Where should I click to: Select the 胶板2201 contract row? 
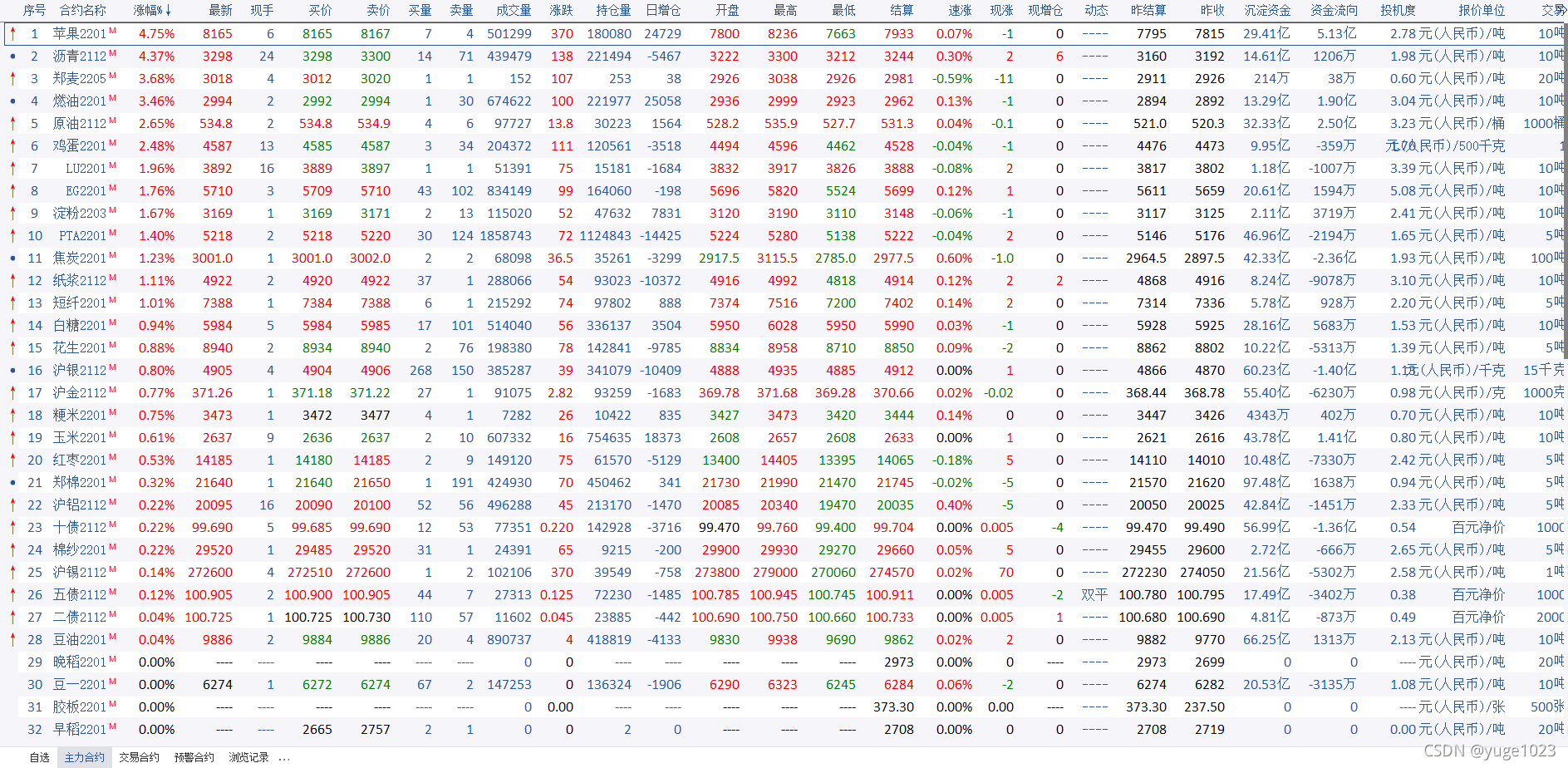[x=784, y=706]
